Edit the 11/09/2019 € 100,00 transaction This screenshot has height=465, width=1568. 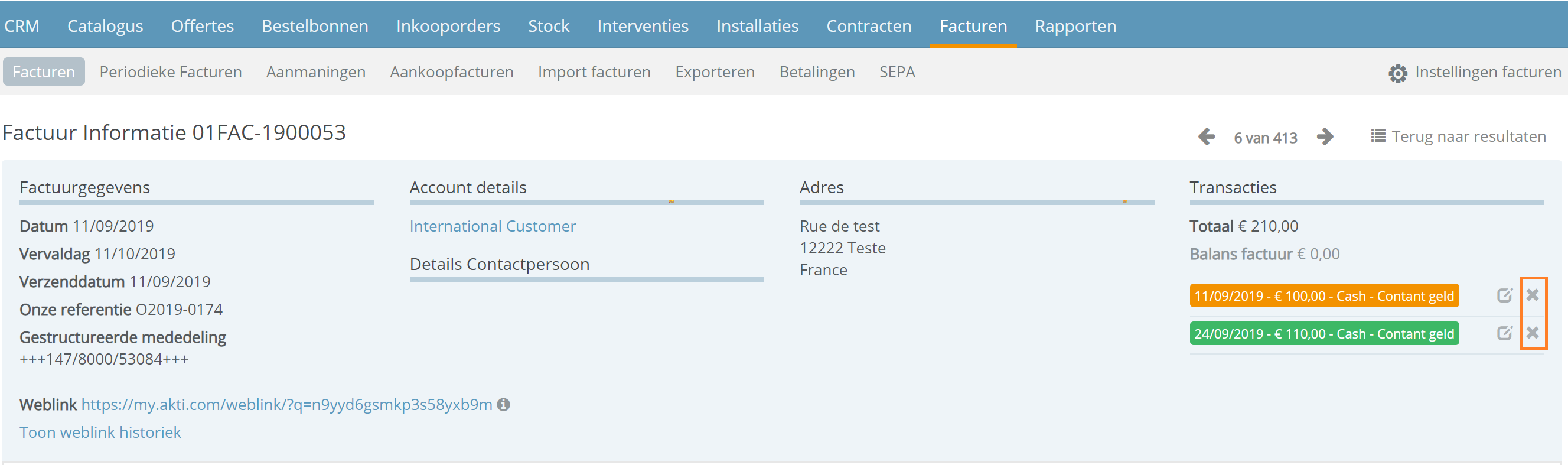click(1504, 295)
